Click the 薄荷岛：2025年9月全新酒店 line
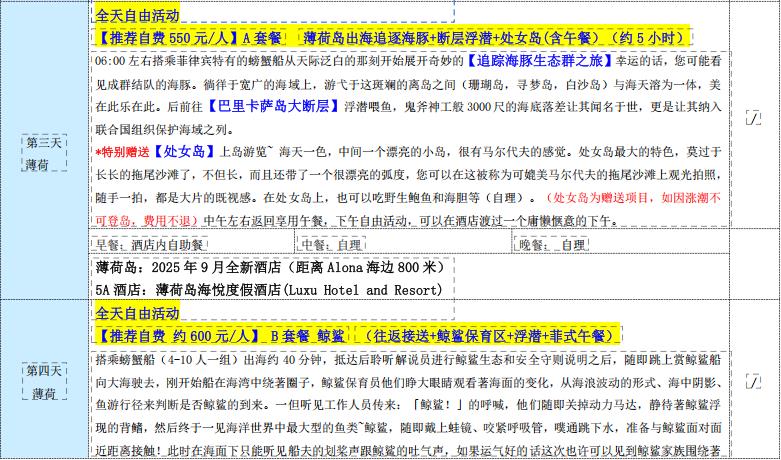The height and width of the screenshot is (460, 781). click(x=268, y=267)
